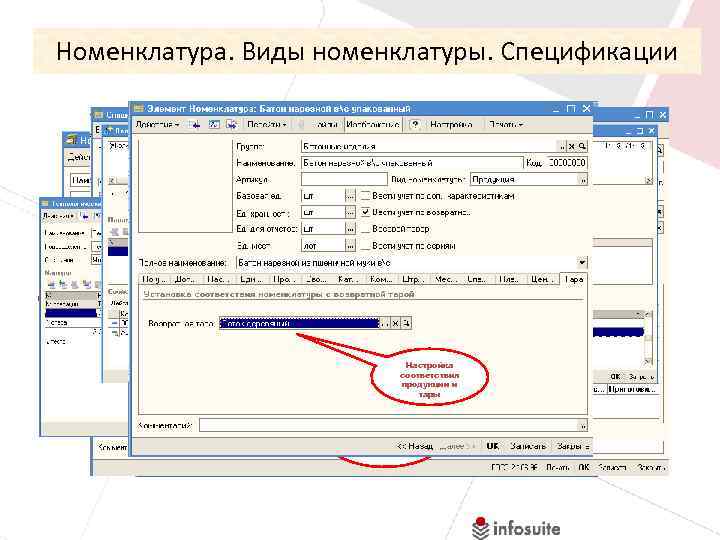
Task: Click into the empty Артикул field
Action: (x=344, y=180)
